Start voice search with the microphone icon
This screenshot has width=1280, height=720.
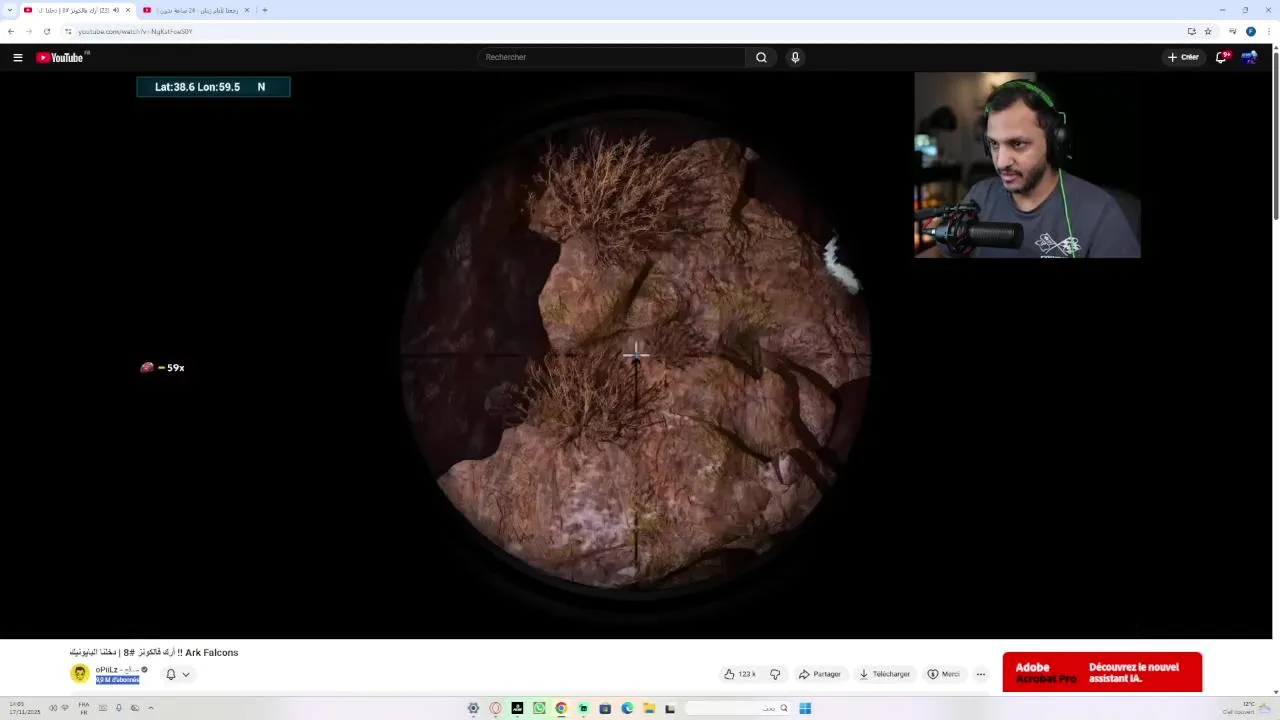pyautogui.click(x=795, y=57)
